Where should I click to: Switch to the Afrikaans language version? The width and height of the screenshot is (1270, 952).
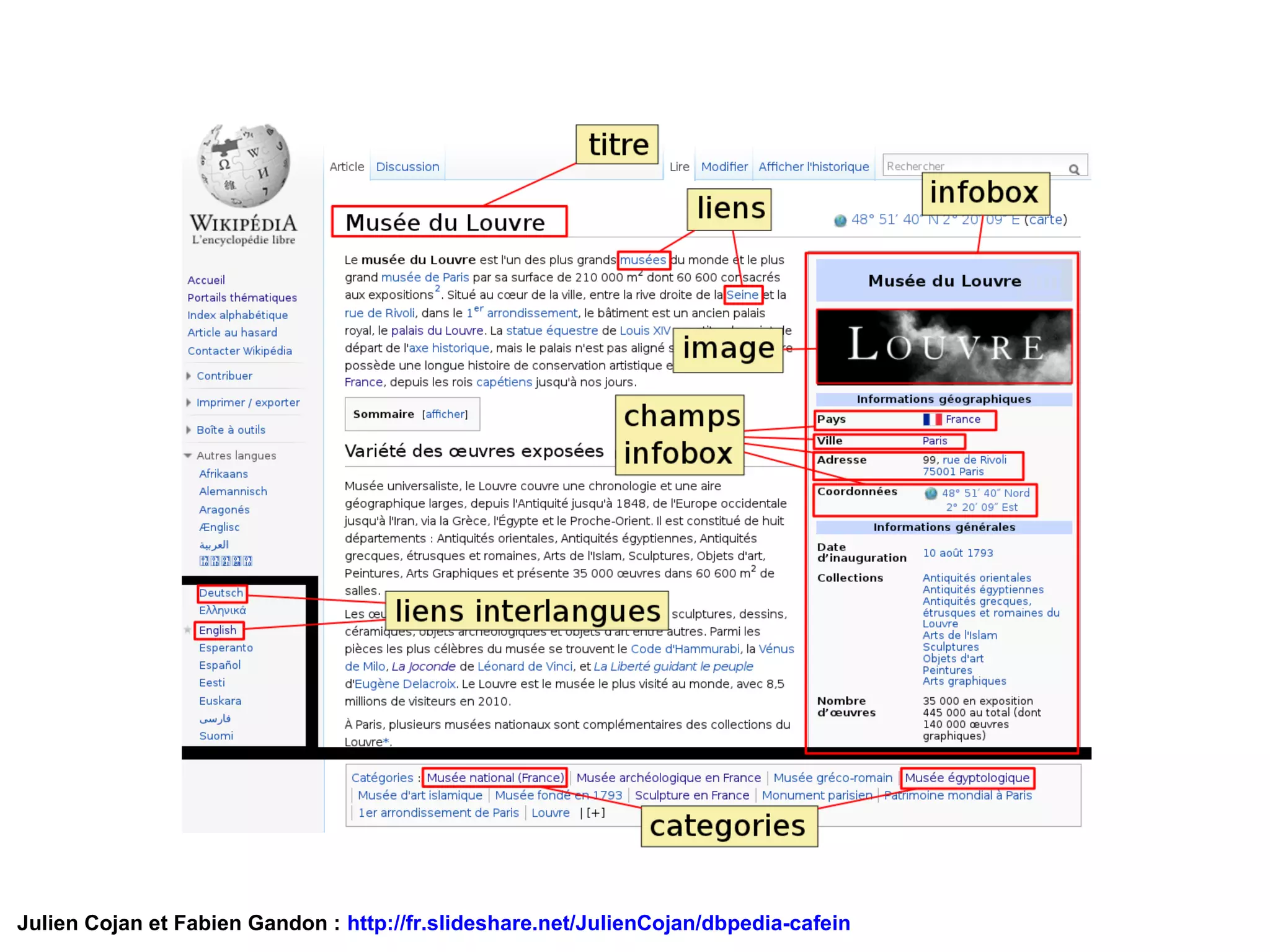coord(223,474)
